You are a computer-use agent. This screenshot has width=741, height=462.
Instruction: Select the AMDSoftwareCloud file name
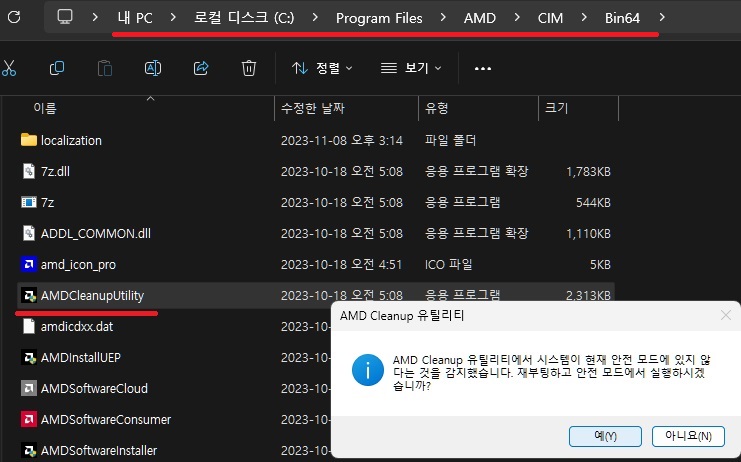tap(95, 389)
